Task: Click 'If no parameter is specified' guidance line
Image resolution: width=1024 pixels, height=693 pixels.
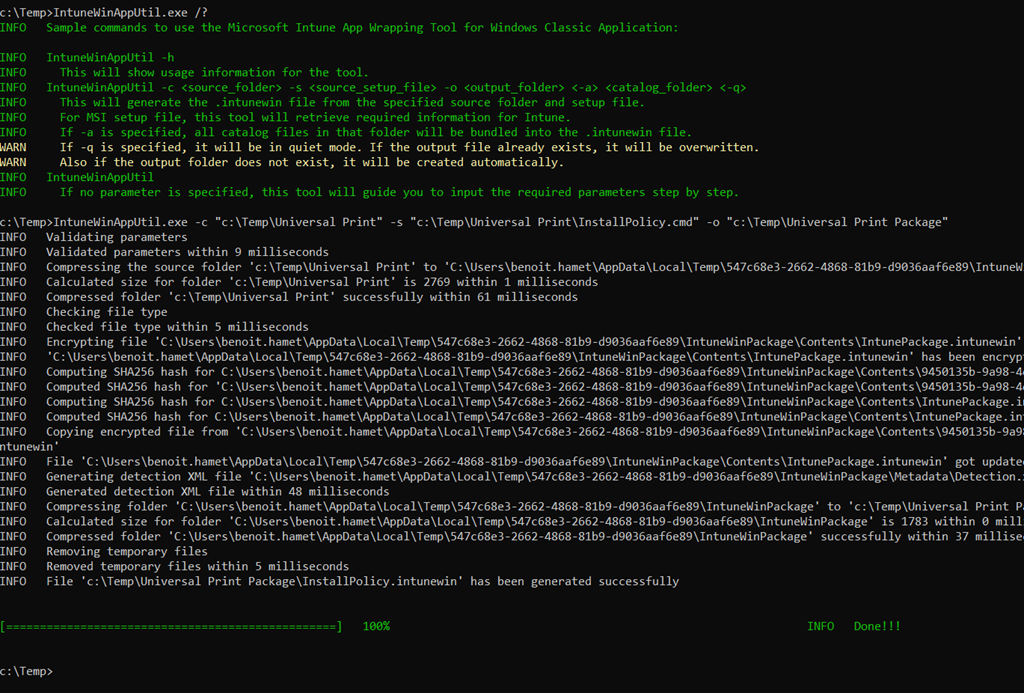Action: pyautogui.click(x=370, y=193)
